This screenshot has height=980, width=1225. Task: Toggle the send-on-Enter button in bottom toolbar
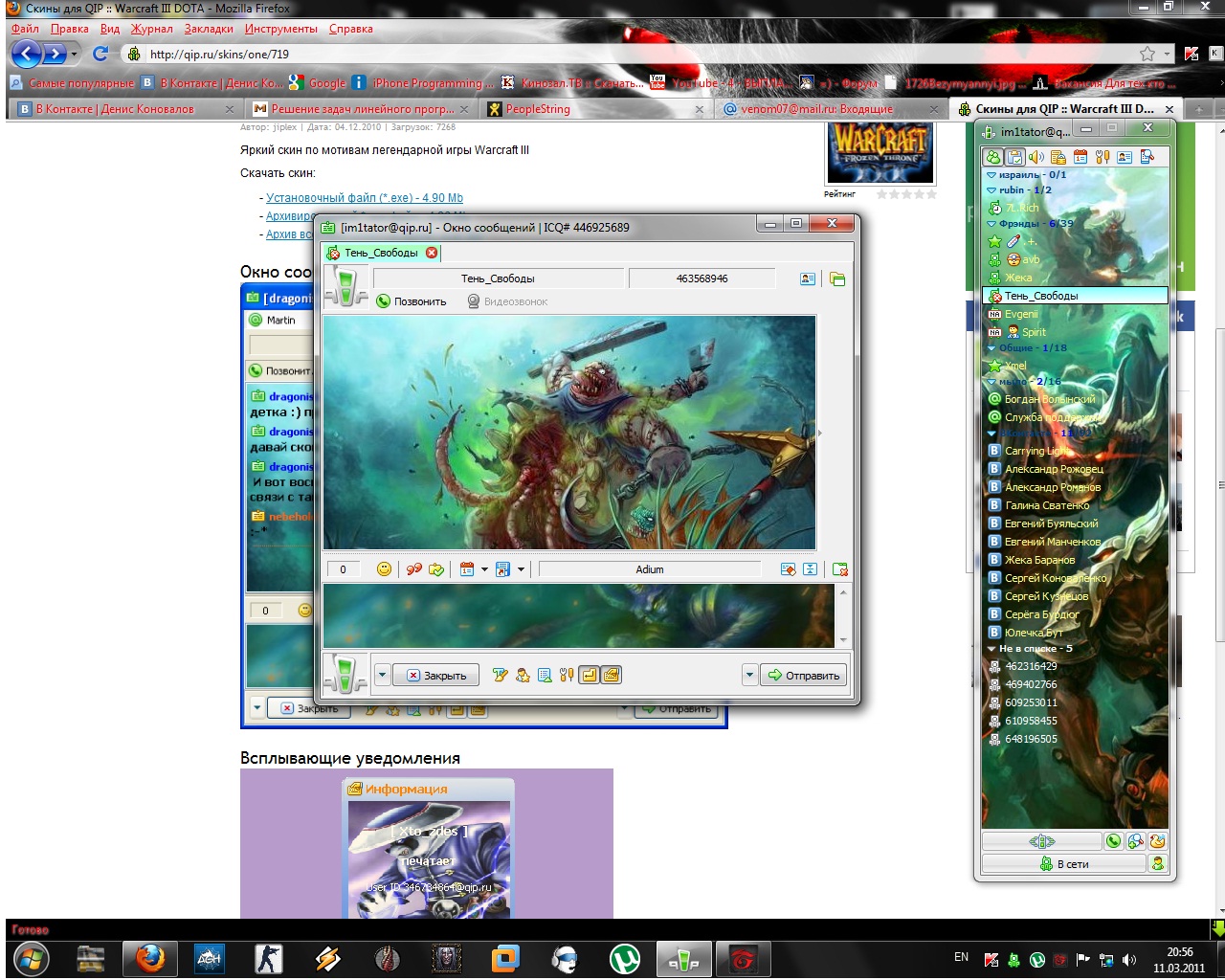point(590,676)
